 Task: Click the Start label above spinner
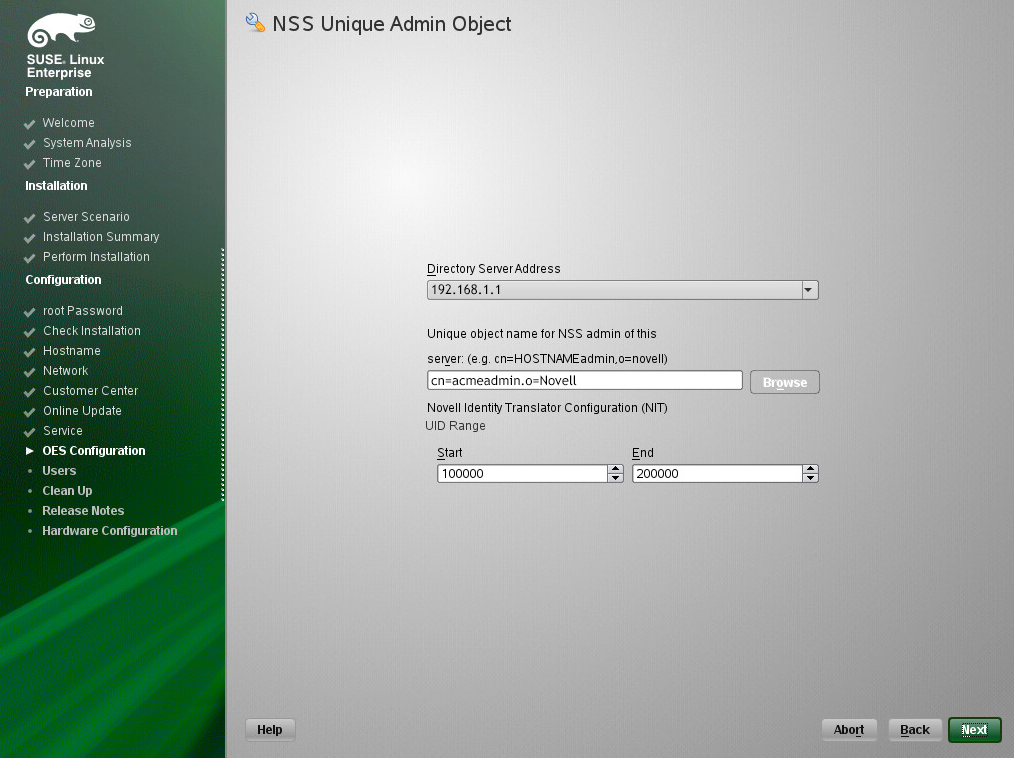point(449,453)
